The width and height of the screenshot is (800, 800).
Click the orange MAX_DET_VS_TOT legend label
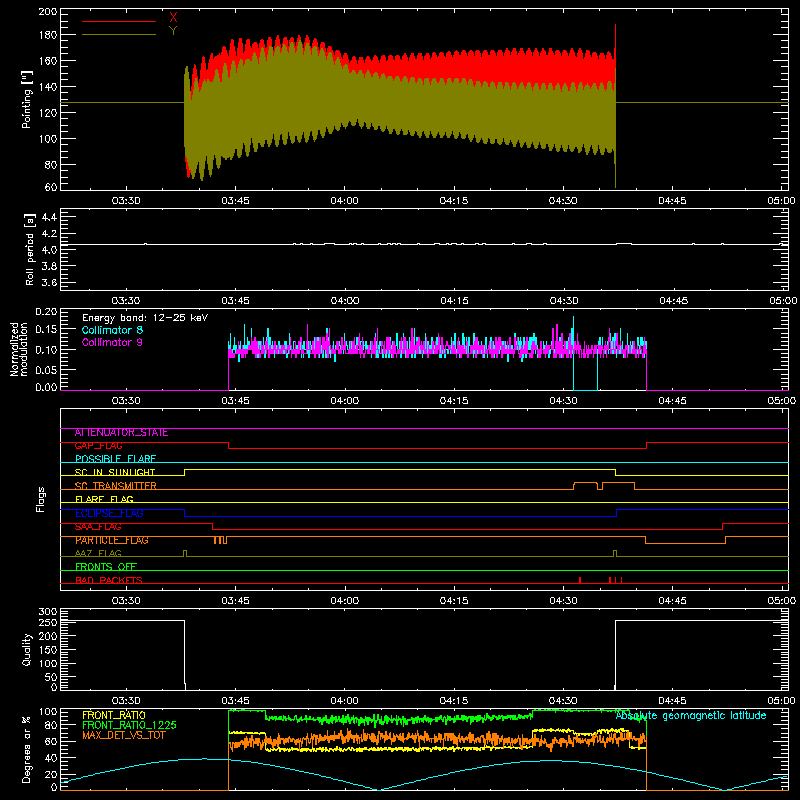pos(124,735)
